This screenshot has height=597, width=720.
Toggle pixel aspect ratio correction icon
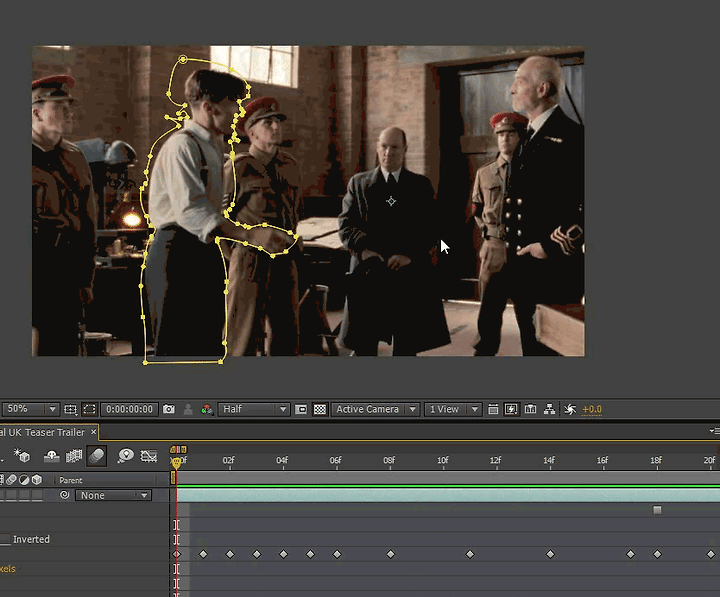[x=493, y=409]
